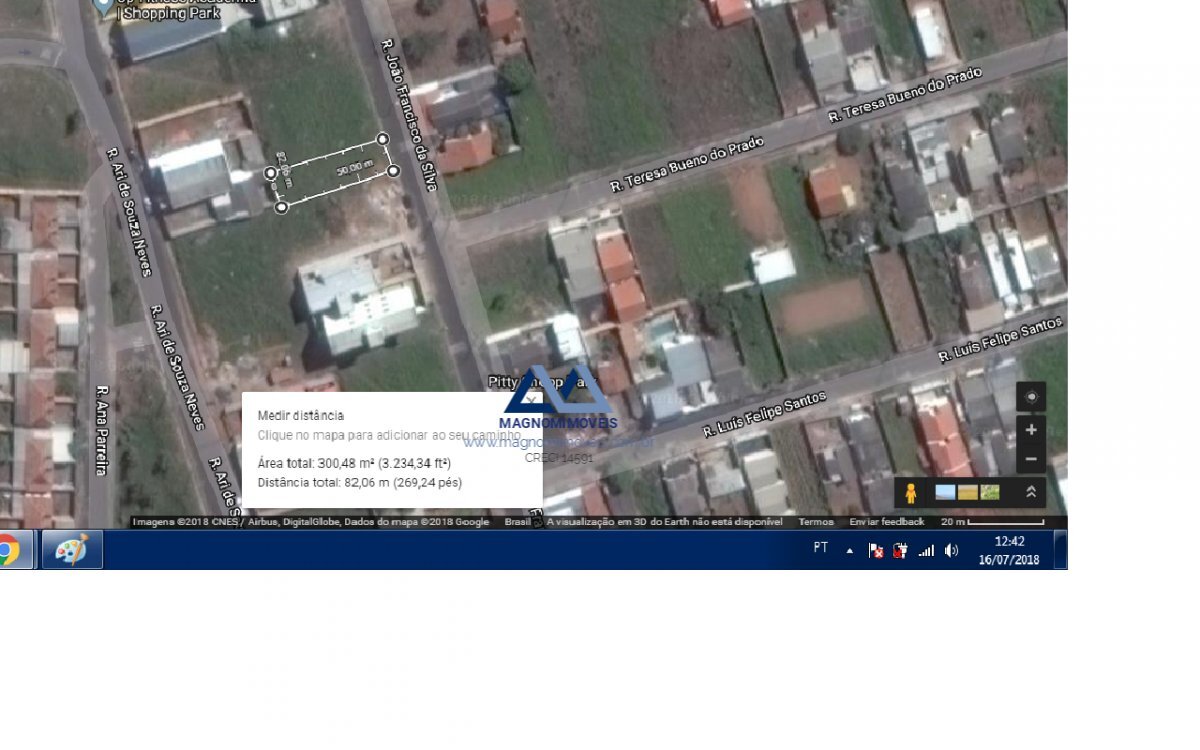
Task: Open the middle yellow field photo thumbnail
Action: coord(967,492)
